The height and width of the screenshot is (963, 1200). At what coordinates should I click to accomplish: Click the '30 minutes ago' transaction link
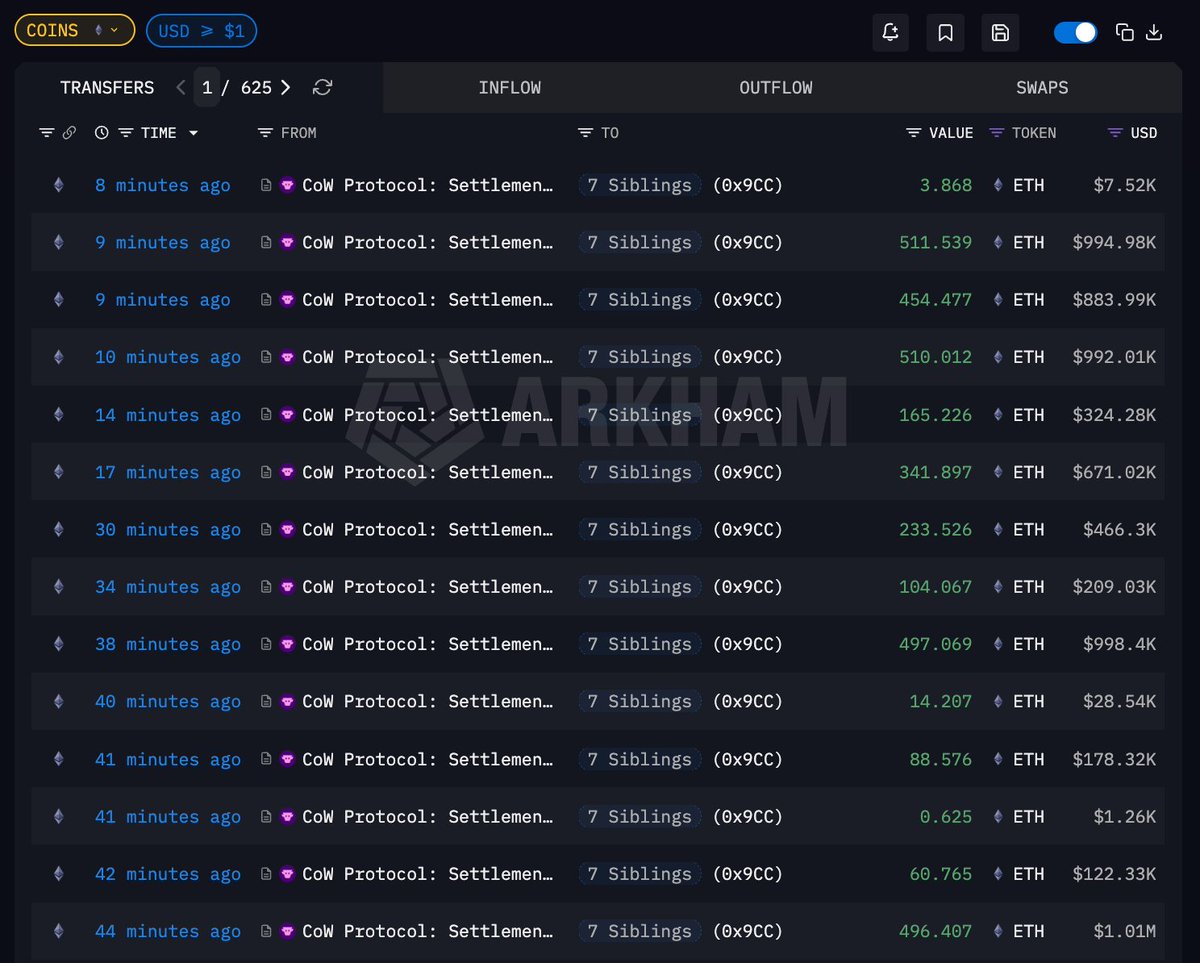click(168, 530)
